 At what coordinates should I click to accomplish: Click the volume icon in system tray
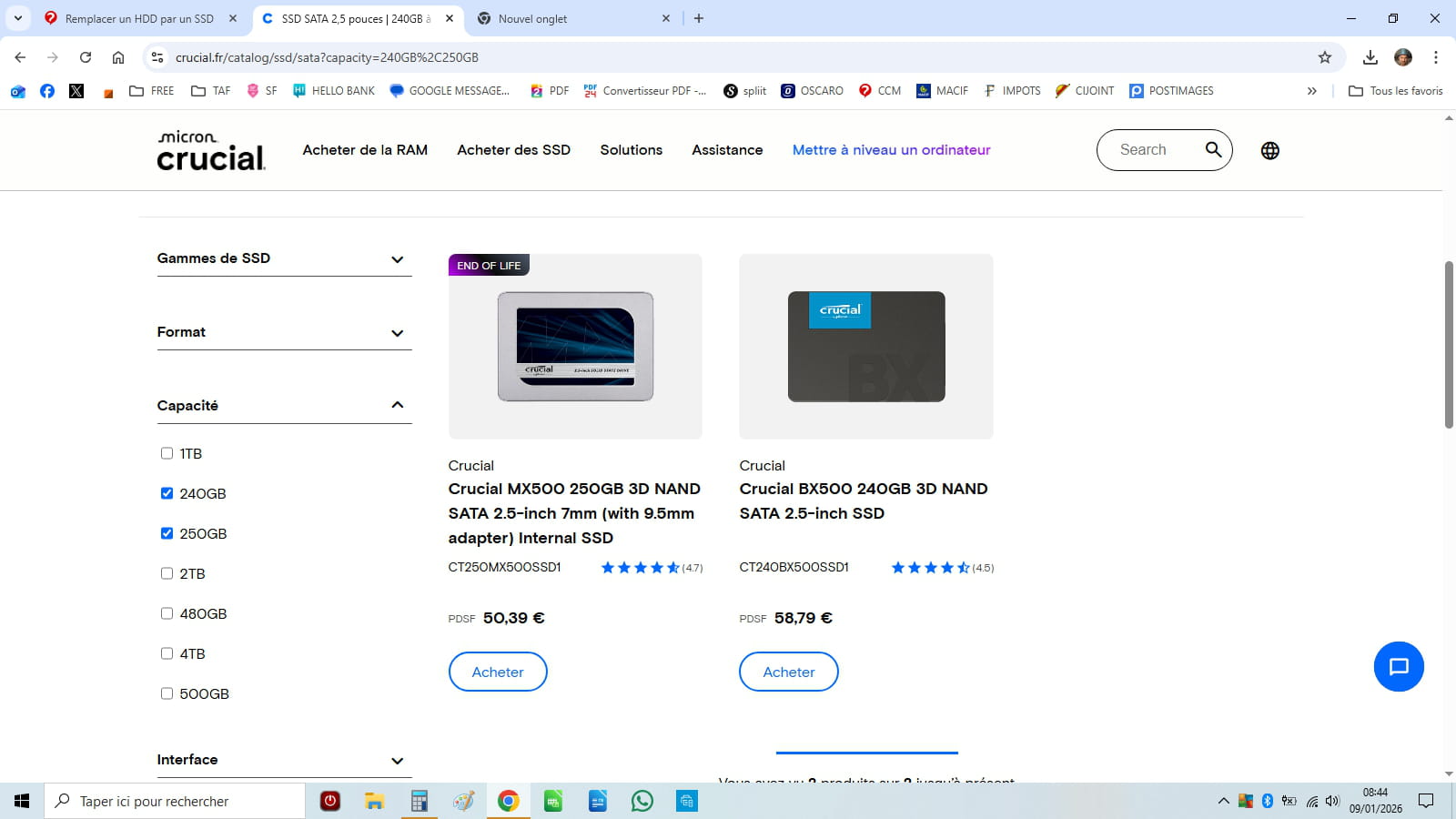click(1332, 801)
